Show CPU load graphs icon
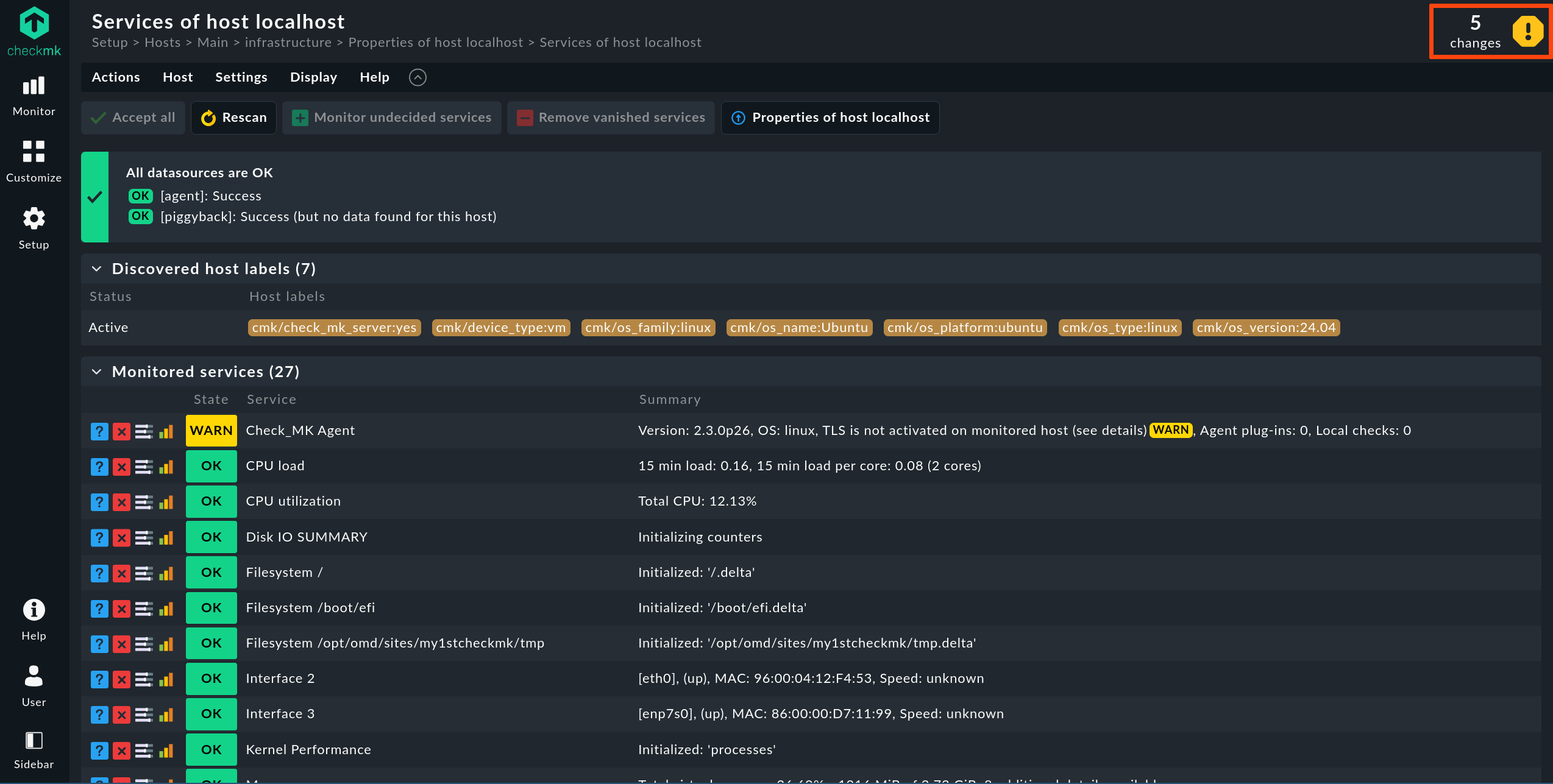This screenshot has height=784, width=1553. 166,467
